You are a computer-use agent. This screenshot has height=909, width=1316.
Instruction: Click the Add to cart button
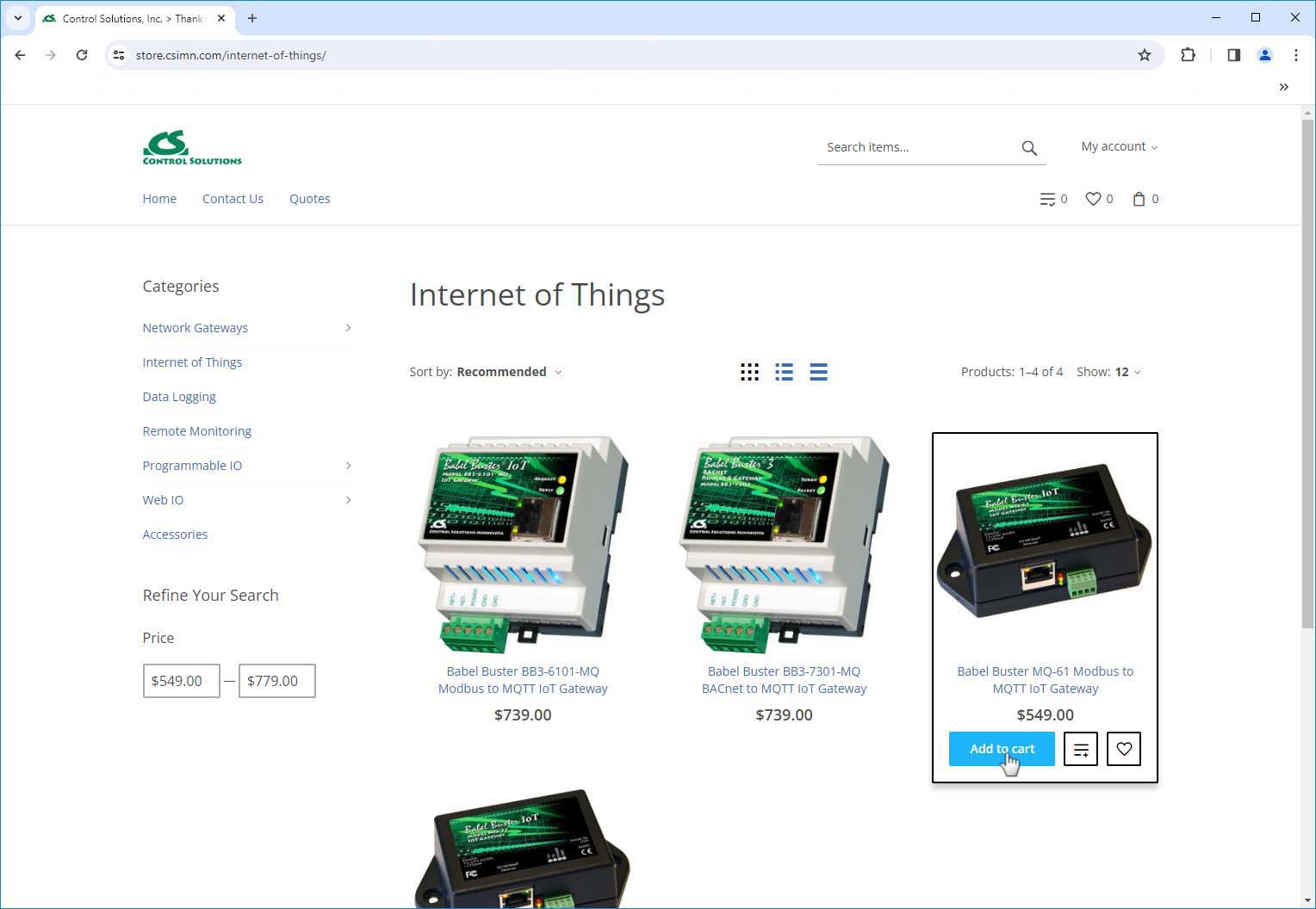point(1002,749)
